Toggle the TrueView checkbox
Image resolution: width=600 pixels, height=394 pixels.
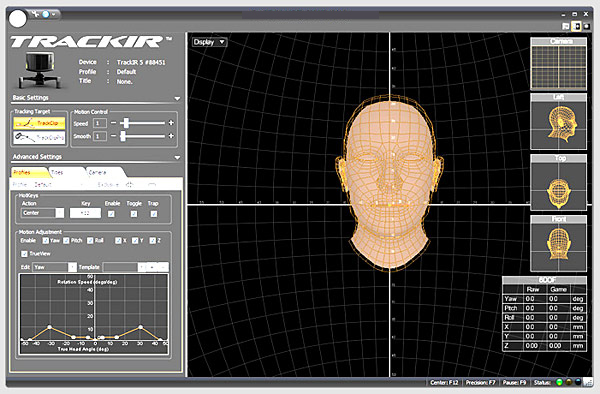coord(24,254)
